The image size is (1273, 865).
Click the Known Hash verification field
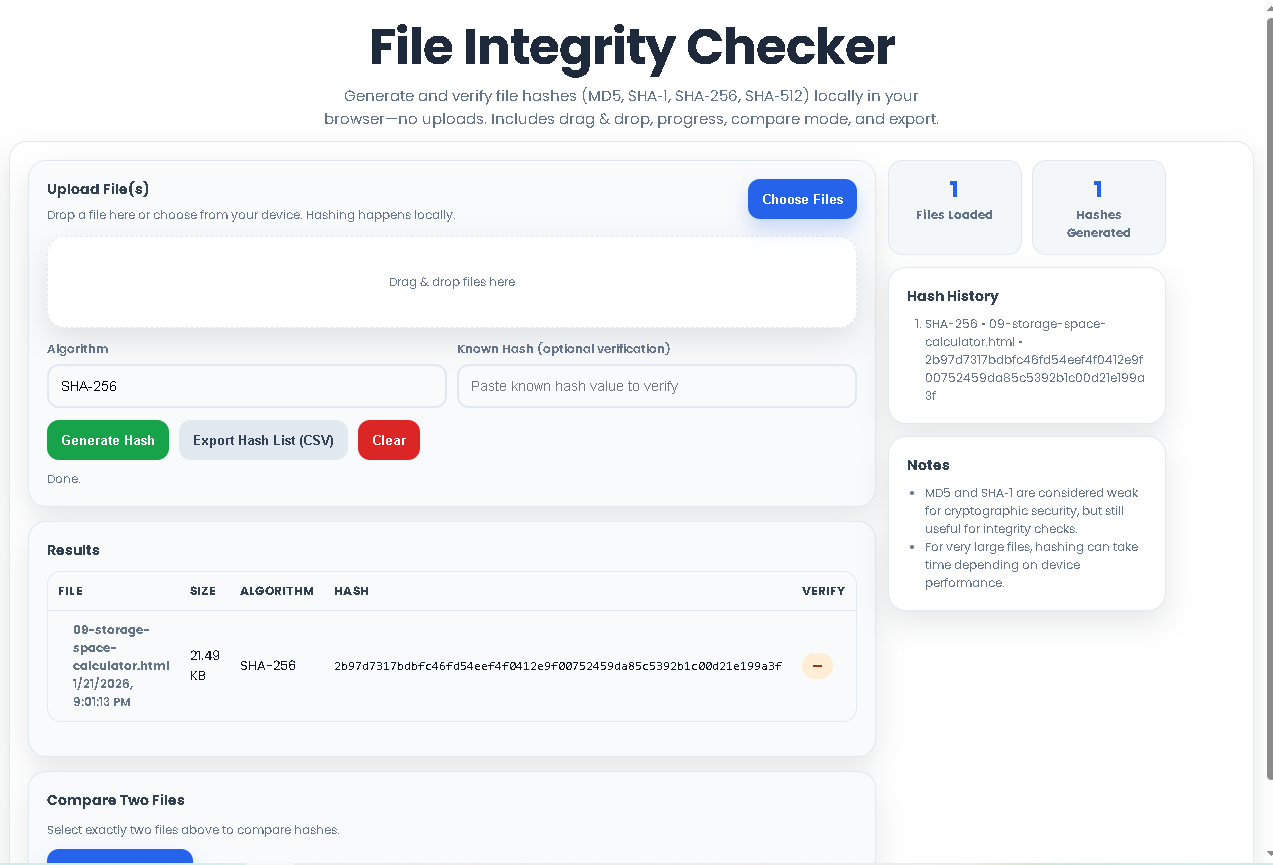pos(656,386)
